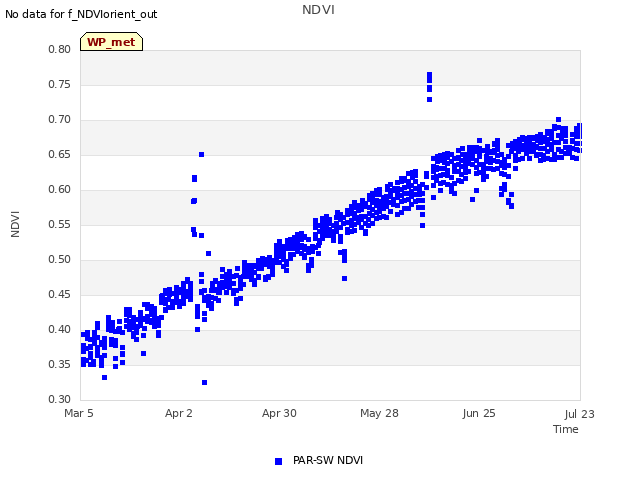Click the vertical NDVI y-axis title
This screenshot has height=480, width=640.
tap(15, 224)
